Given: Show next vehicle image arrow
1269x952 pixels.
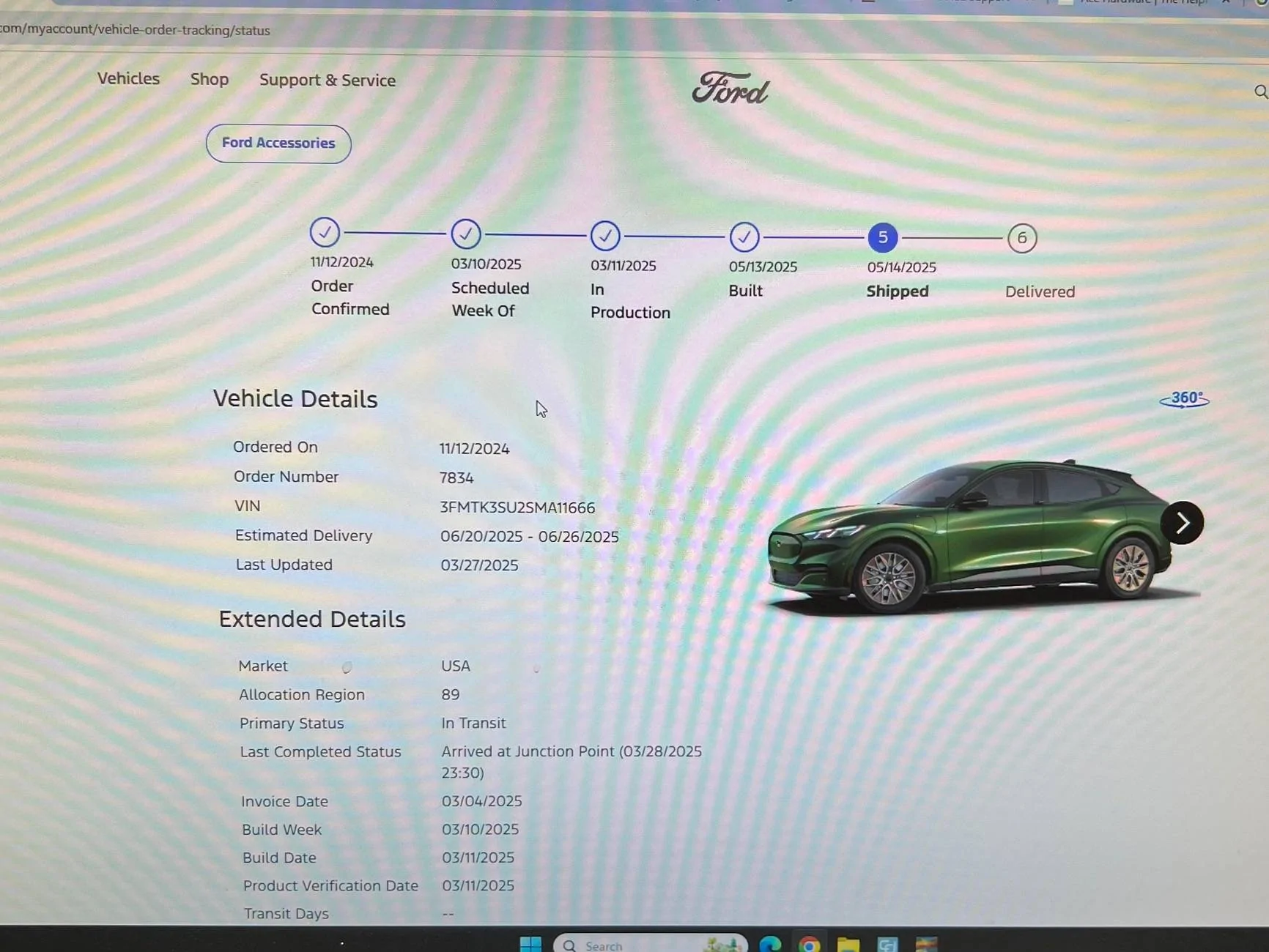Looking at the screenshot, I should (x=1182, y=523).
